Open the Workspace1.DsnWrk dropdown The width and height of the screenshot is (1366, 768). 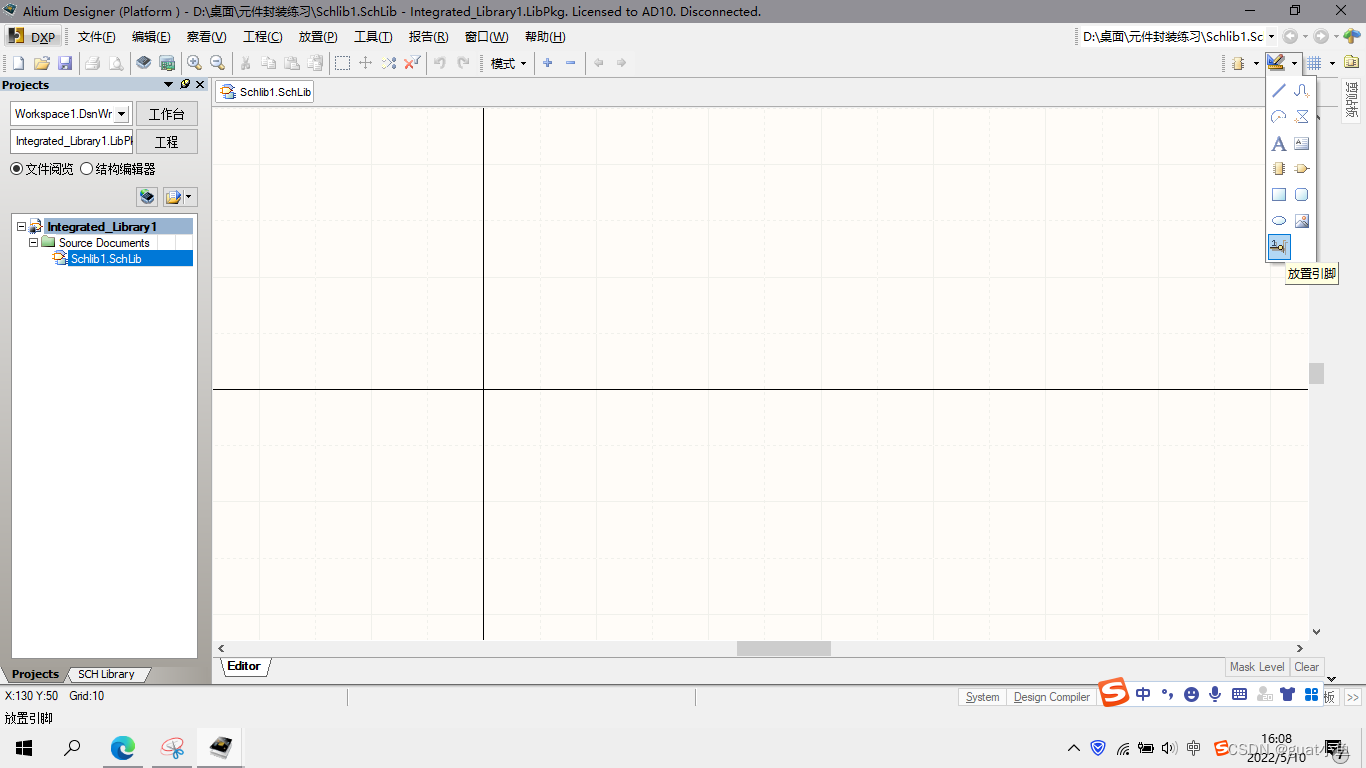122,114
